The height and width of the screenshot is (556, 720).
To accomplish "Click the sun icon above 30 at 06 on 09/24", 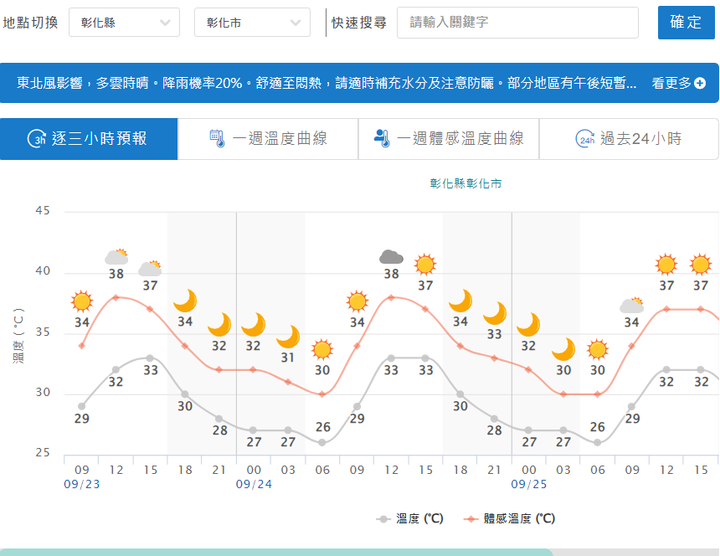I will pos(322,349).
